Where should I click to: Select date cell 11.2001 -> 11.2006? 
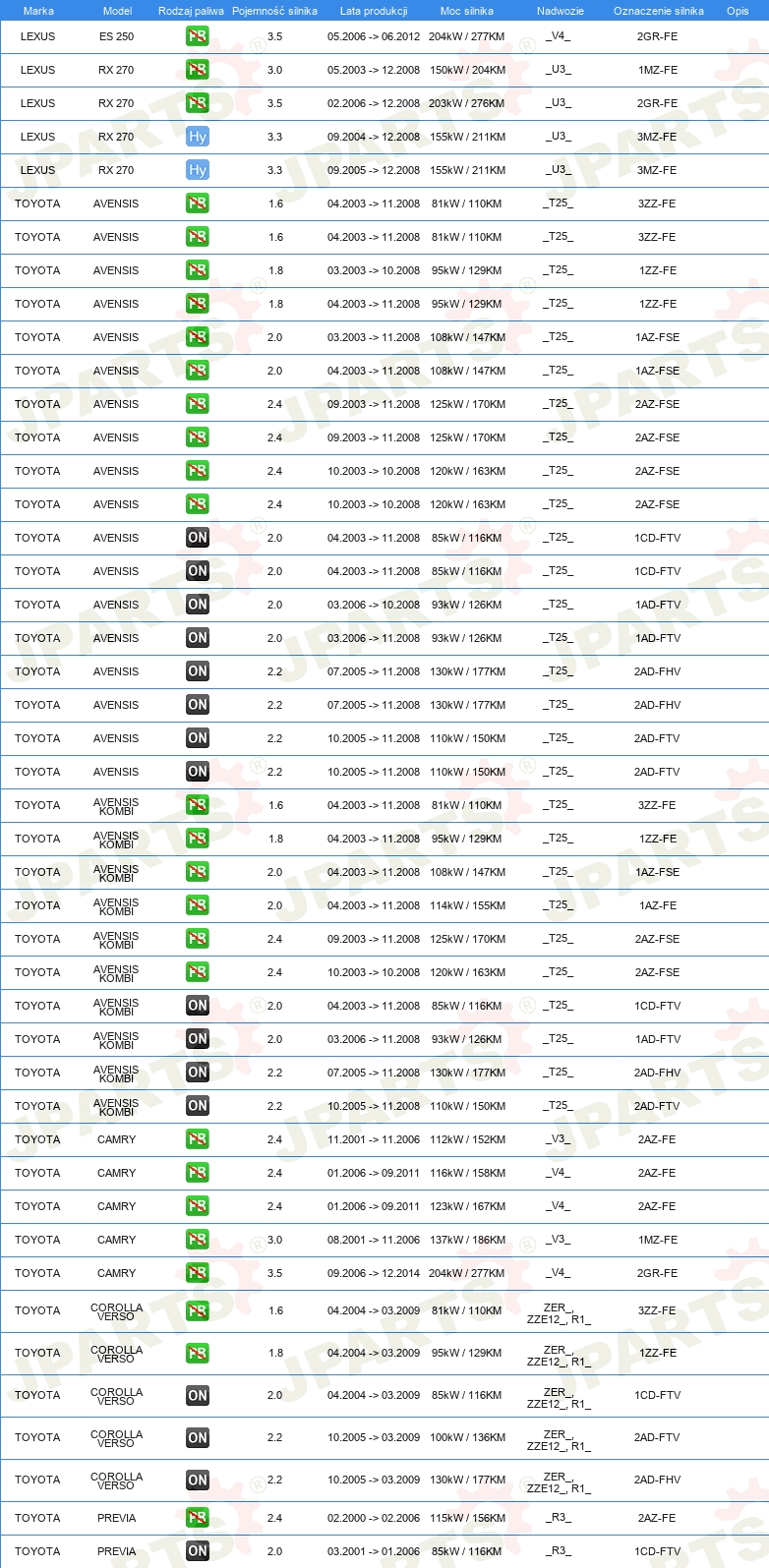[374, 1139]
